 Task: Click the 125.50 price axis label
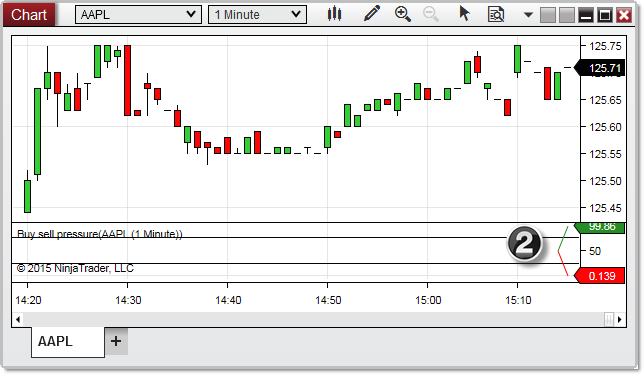point(605,181)
